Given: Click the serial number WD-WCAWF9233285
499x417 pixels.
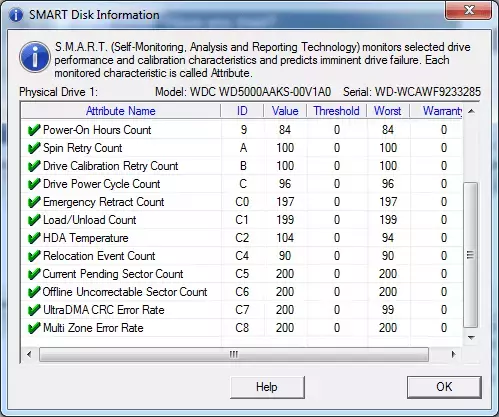Looking at the screenshot, I should click(x=428, y=92).
